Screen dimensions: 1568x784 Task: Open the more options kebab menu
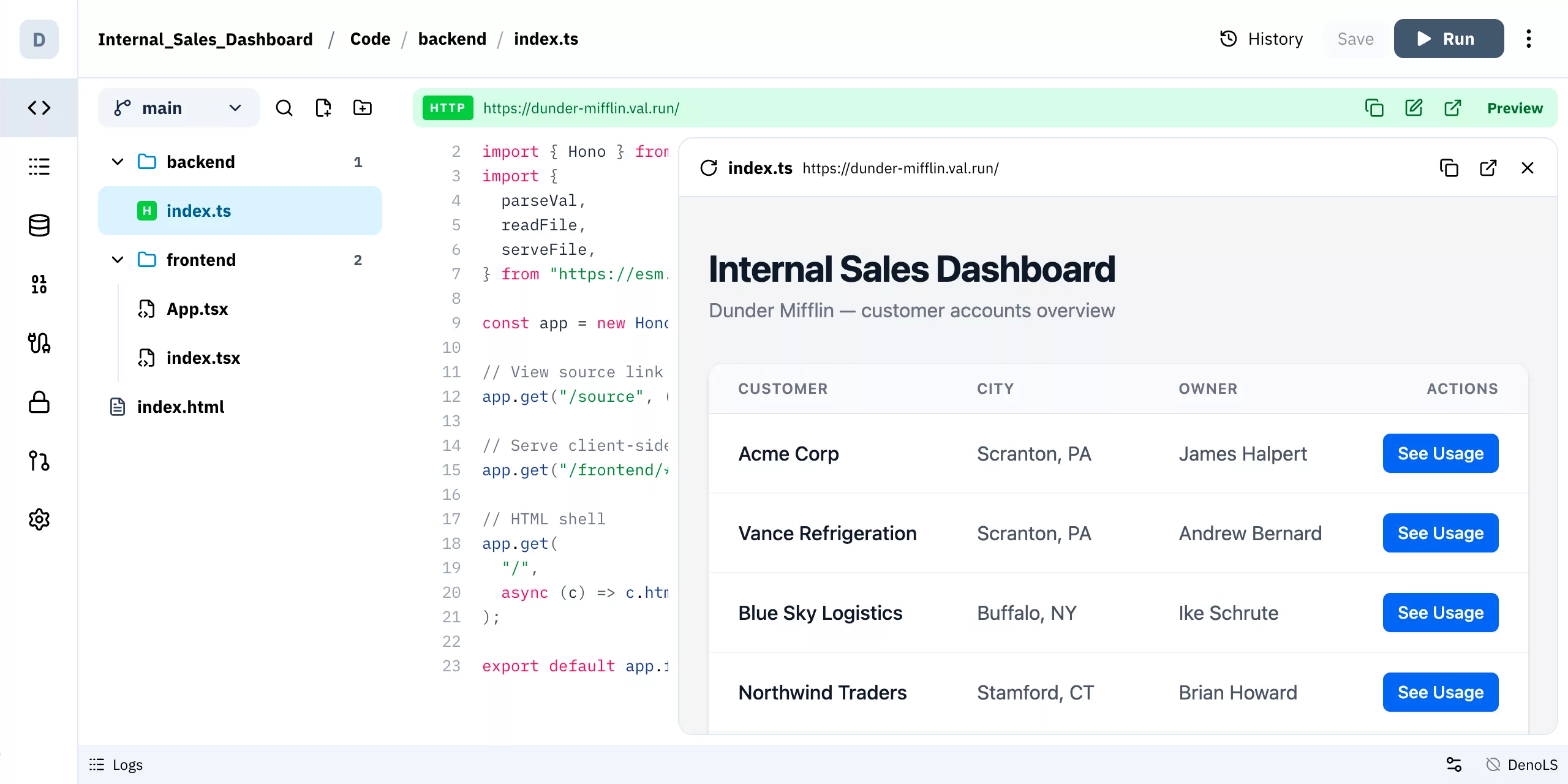pos(1528,39)
